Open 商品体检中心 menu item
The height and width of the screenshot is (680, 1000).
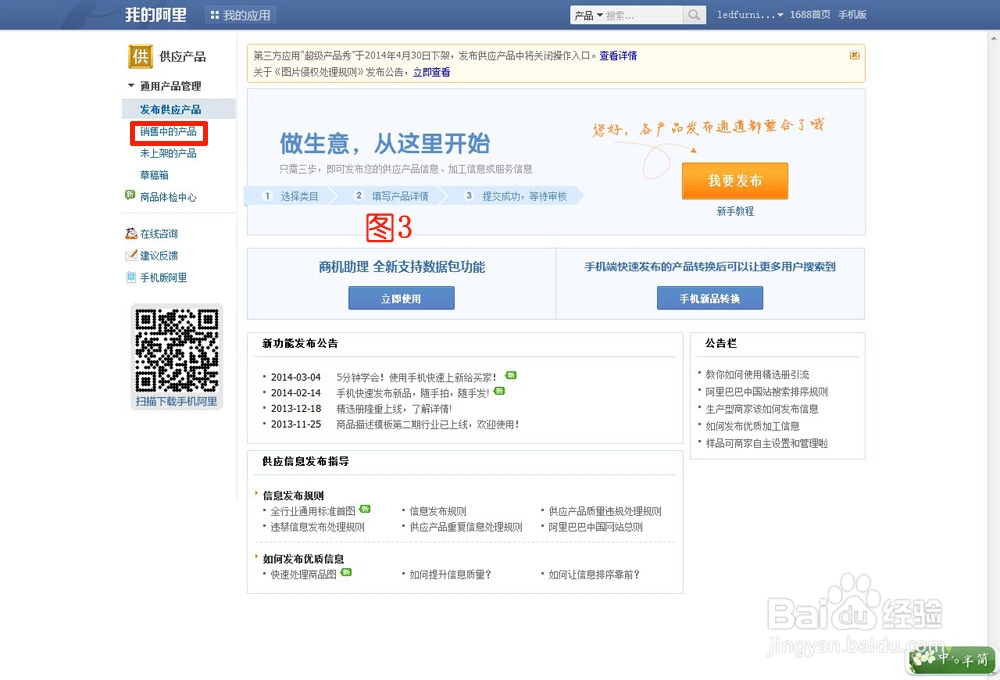[168, 197]
